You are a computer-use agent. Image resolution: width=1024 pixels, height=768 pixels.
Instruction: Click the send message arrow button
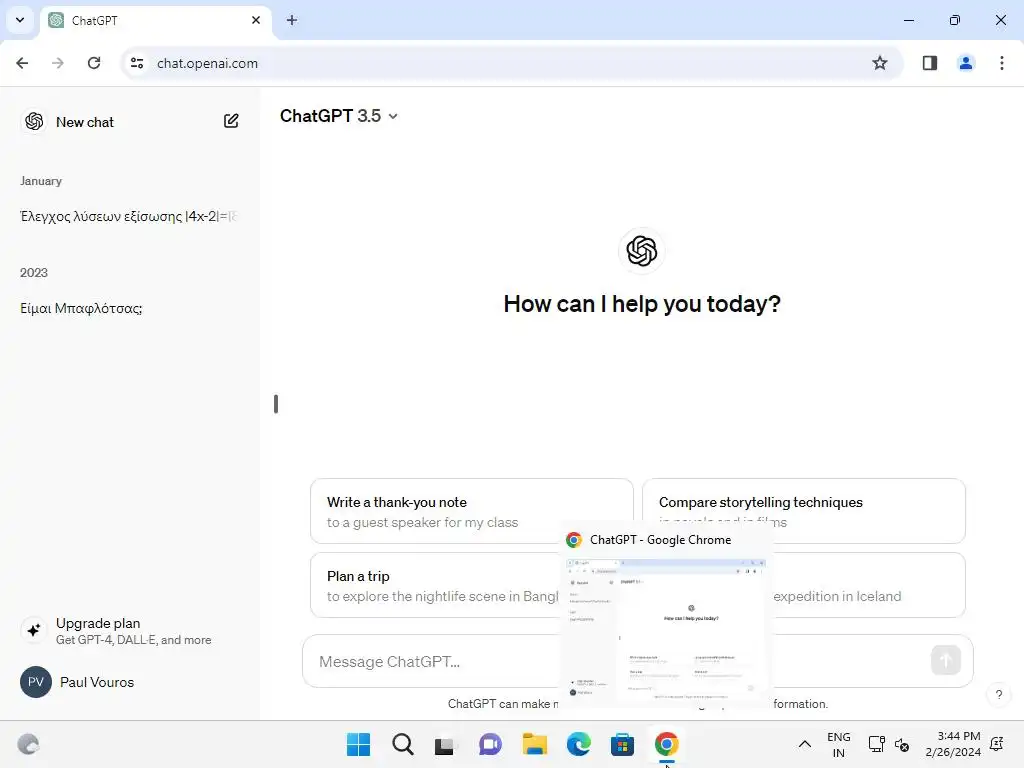(x=946, y=660)
